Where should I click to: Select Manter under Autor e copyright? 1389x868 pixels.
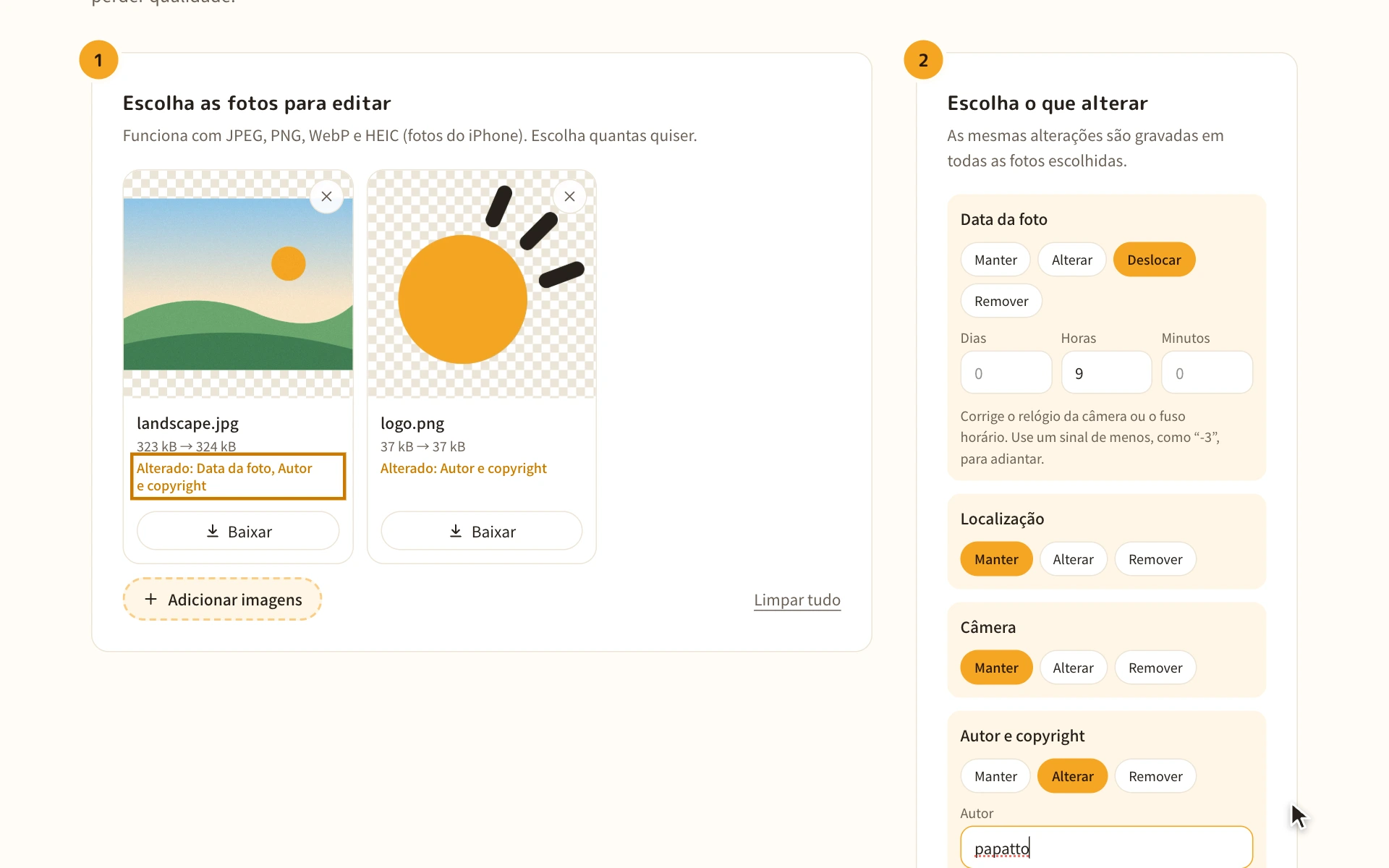995,776
